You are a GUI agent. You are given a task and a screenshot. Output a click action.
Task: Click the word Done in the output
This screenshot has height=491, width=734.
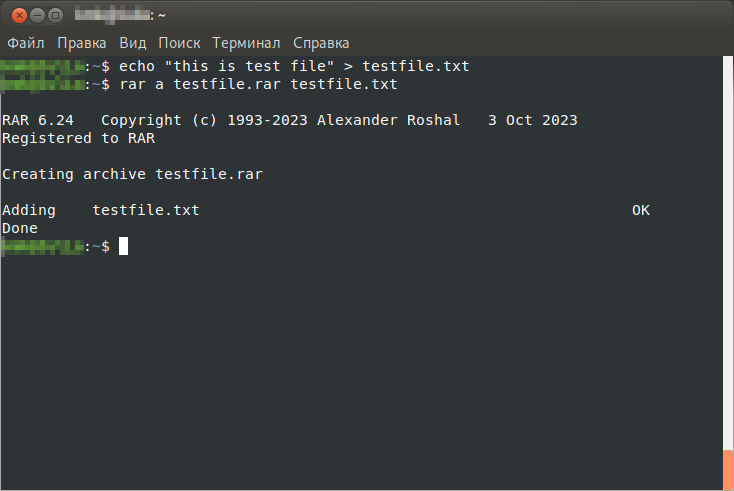(20, 228)
